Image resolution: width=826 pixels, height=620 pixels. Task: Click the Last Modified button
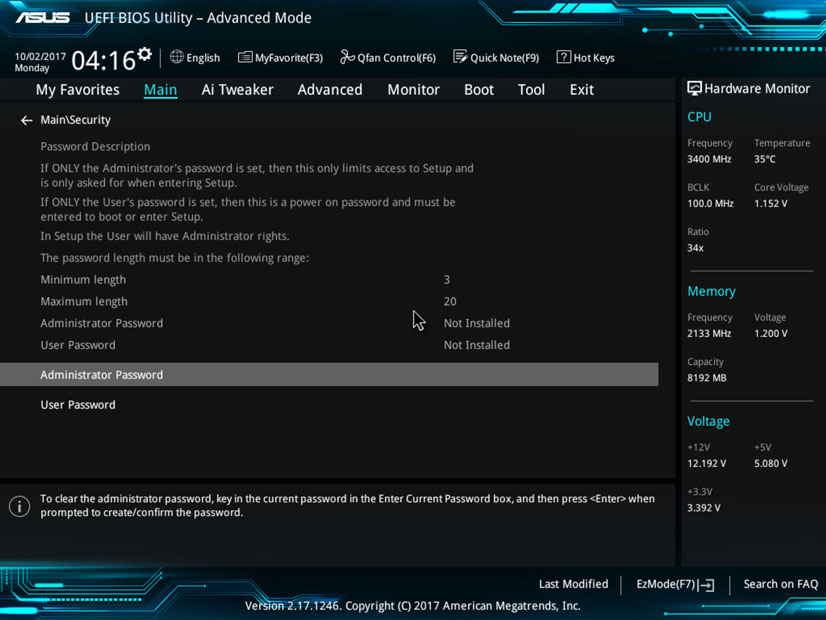(573, 584)
